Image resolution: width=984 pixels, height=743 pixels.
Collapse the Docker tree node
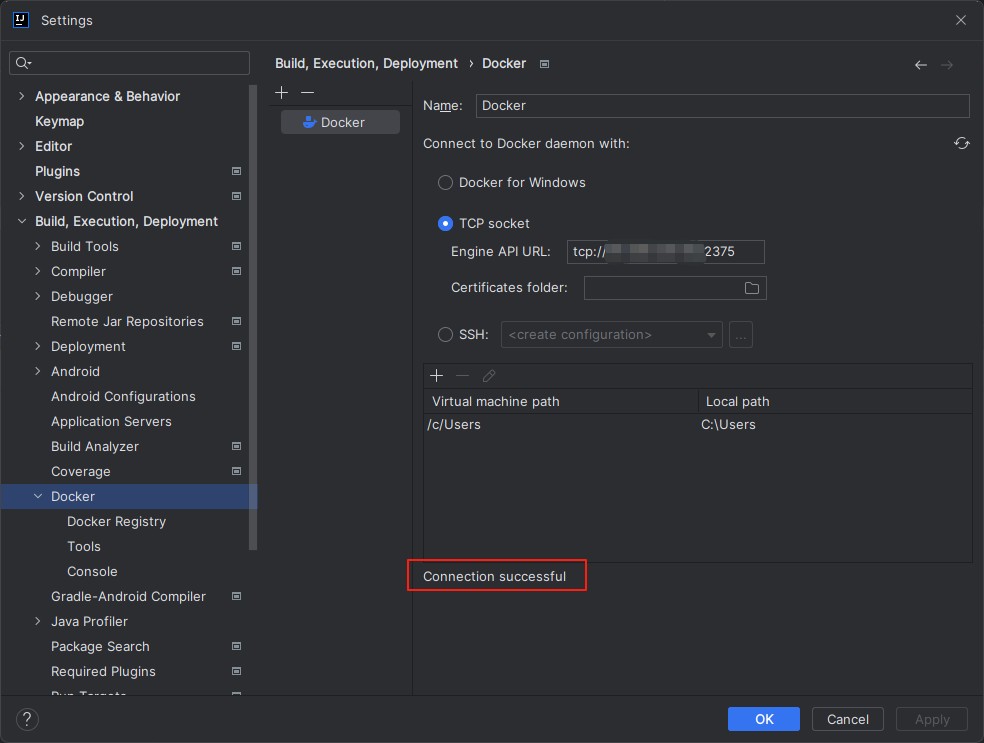(x=38, y=497)
